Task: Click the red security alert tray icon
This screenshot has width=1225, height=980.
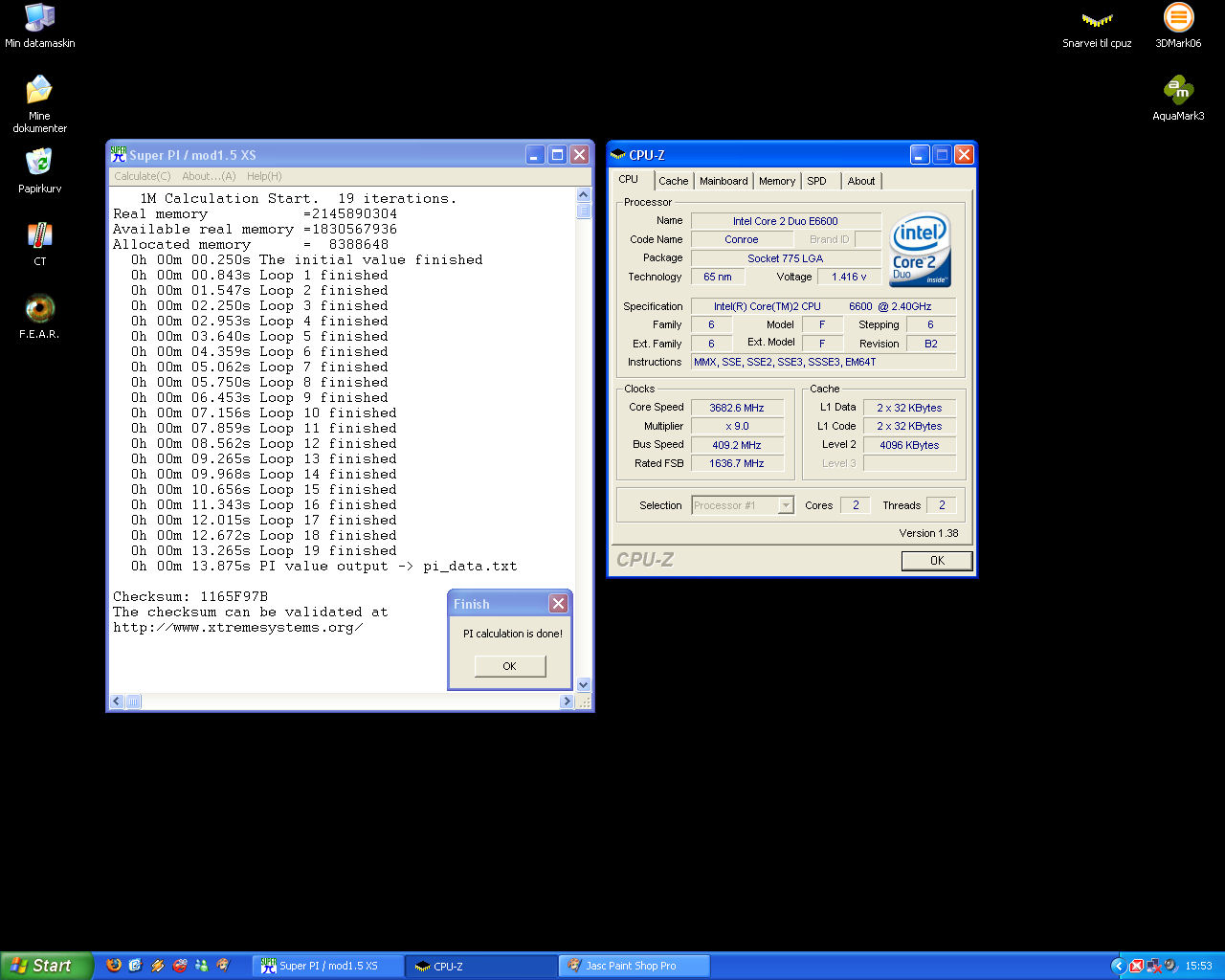Action: 1136,966
